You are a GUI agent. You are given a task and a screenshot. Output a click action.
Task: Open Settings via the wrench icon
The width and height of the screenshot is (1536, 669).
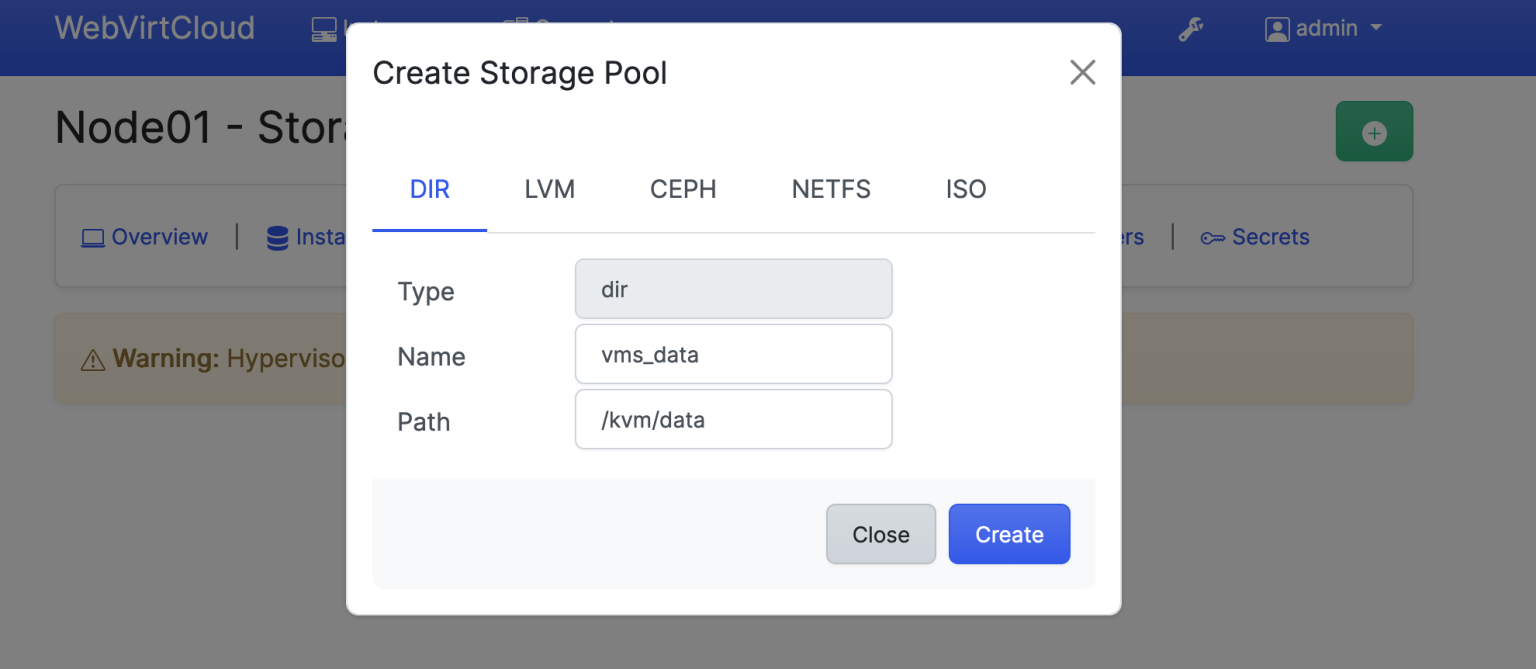click(1189, 29)
